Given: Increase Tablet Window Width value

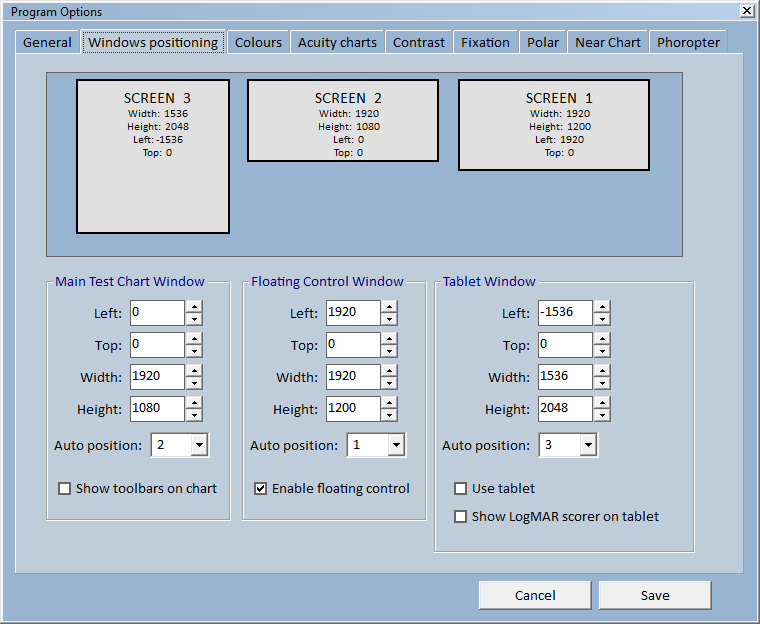Looking at the screenshot, I should (x=602, y=371).
